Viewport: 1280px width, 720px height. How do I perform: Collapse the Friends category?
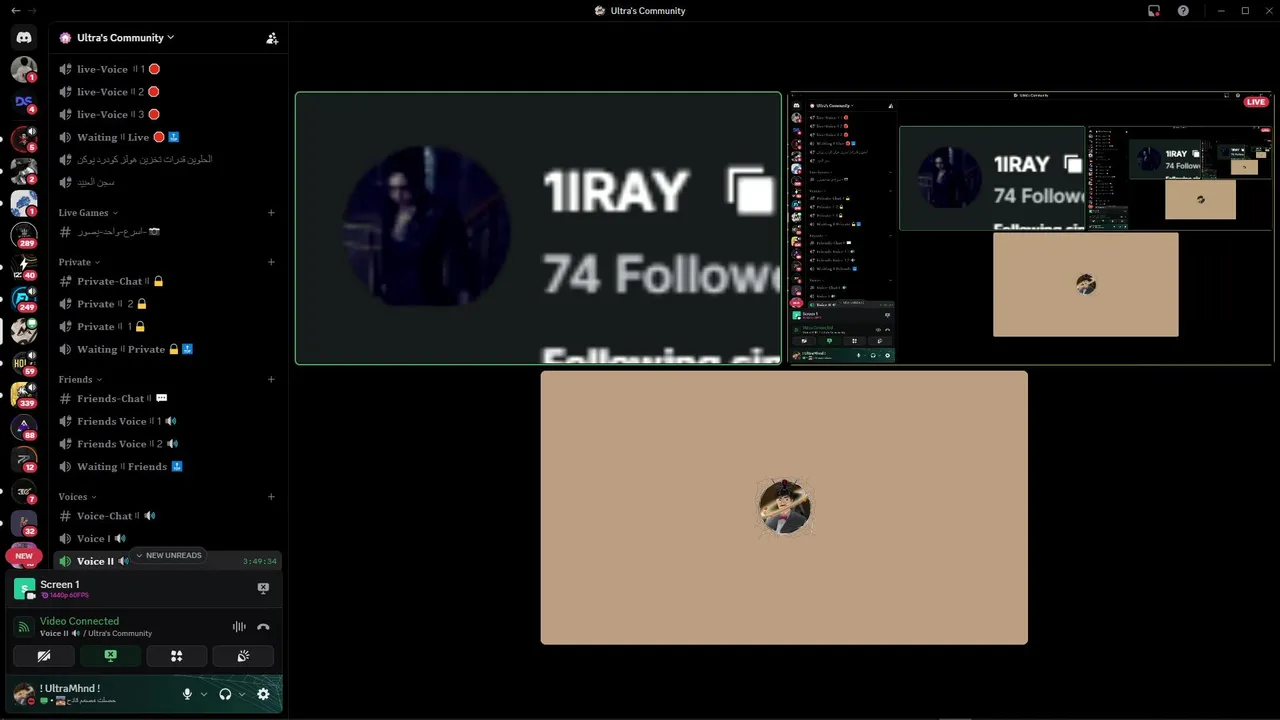click(x=80, y=380)
